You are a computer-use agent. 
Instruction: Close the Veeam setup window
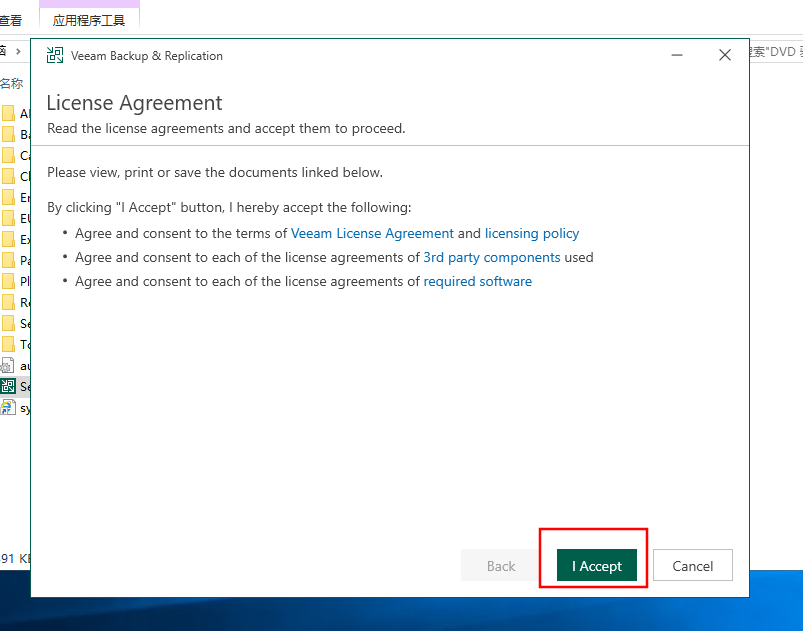(725, 55)
